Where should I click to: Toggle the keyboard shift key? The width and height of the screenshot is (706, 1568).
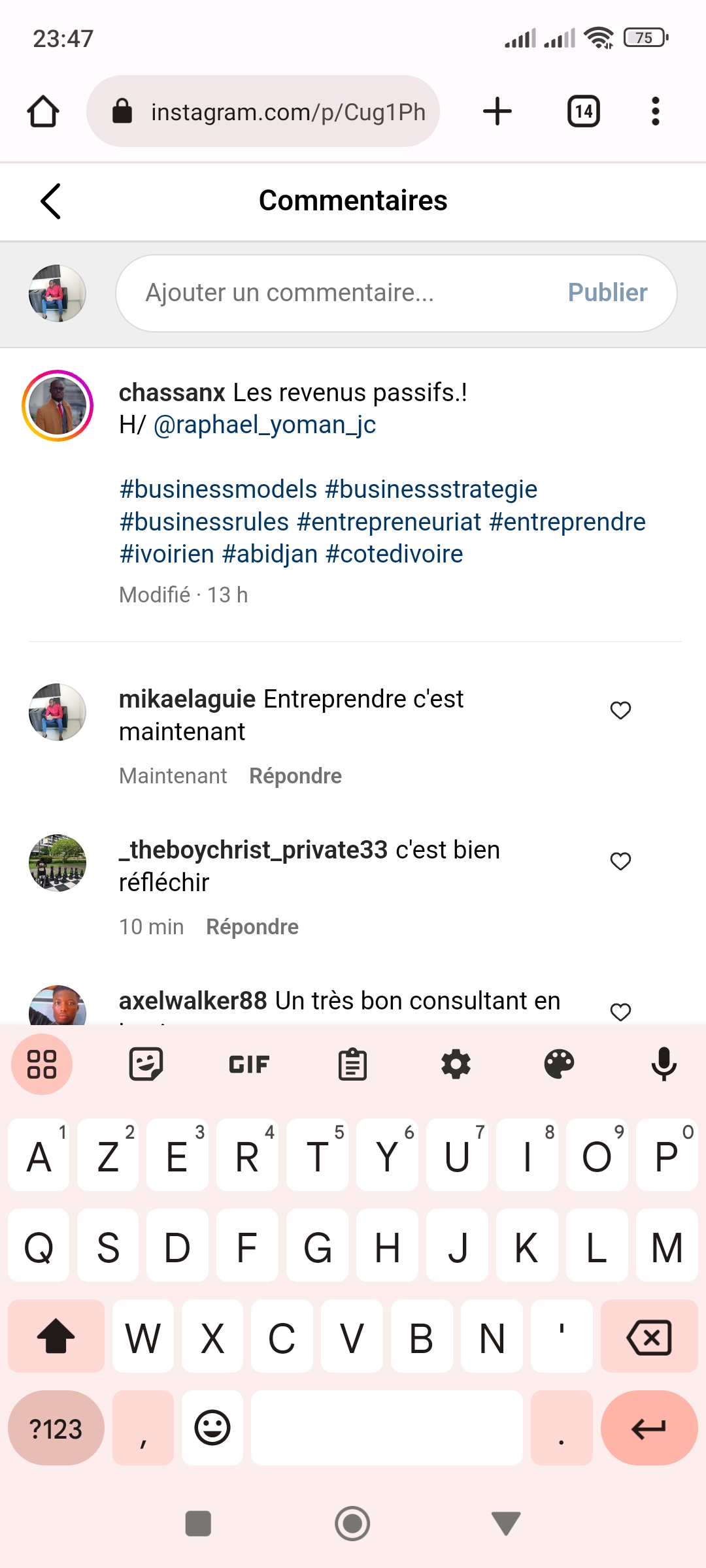tap(56, 1337)
